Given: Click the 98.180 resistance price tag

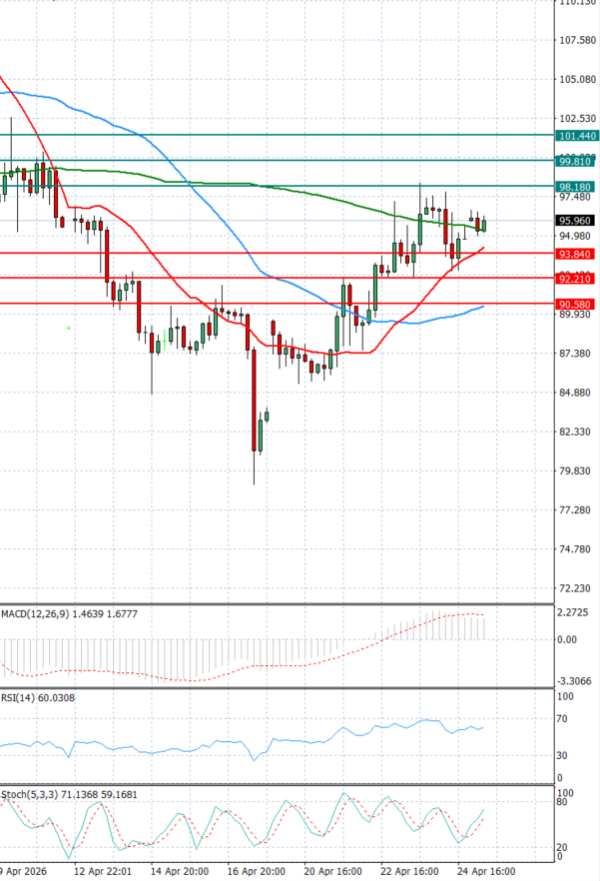Looking at the screenshot, I should [577, 187].
